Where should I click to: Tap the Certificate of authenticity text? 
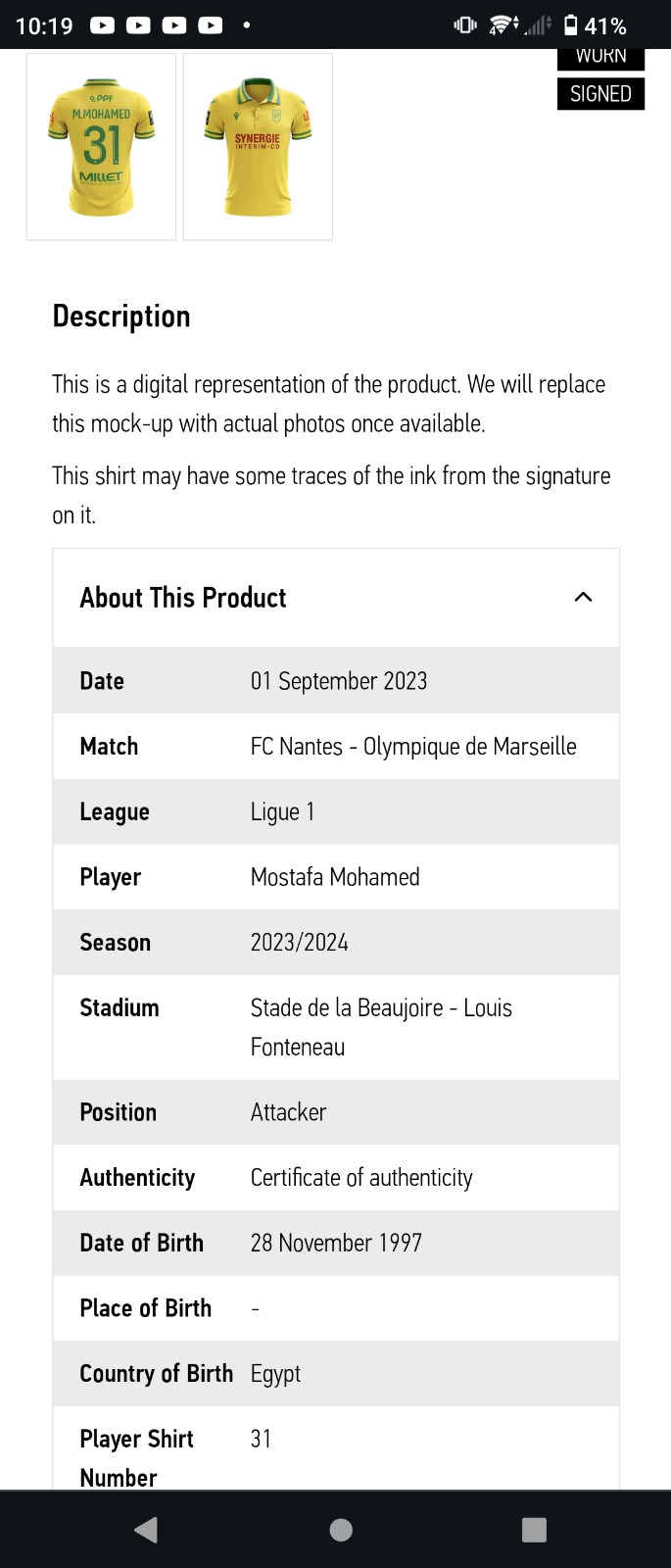click(x=361, y=1178)
